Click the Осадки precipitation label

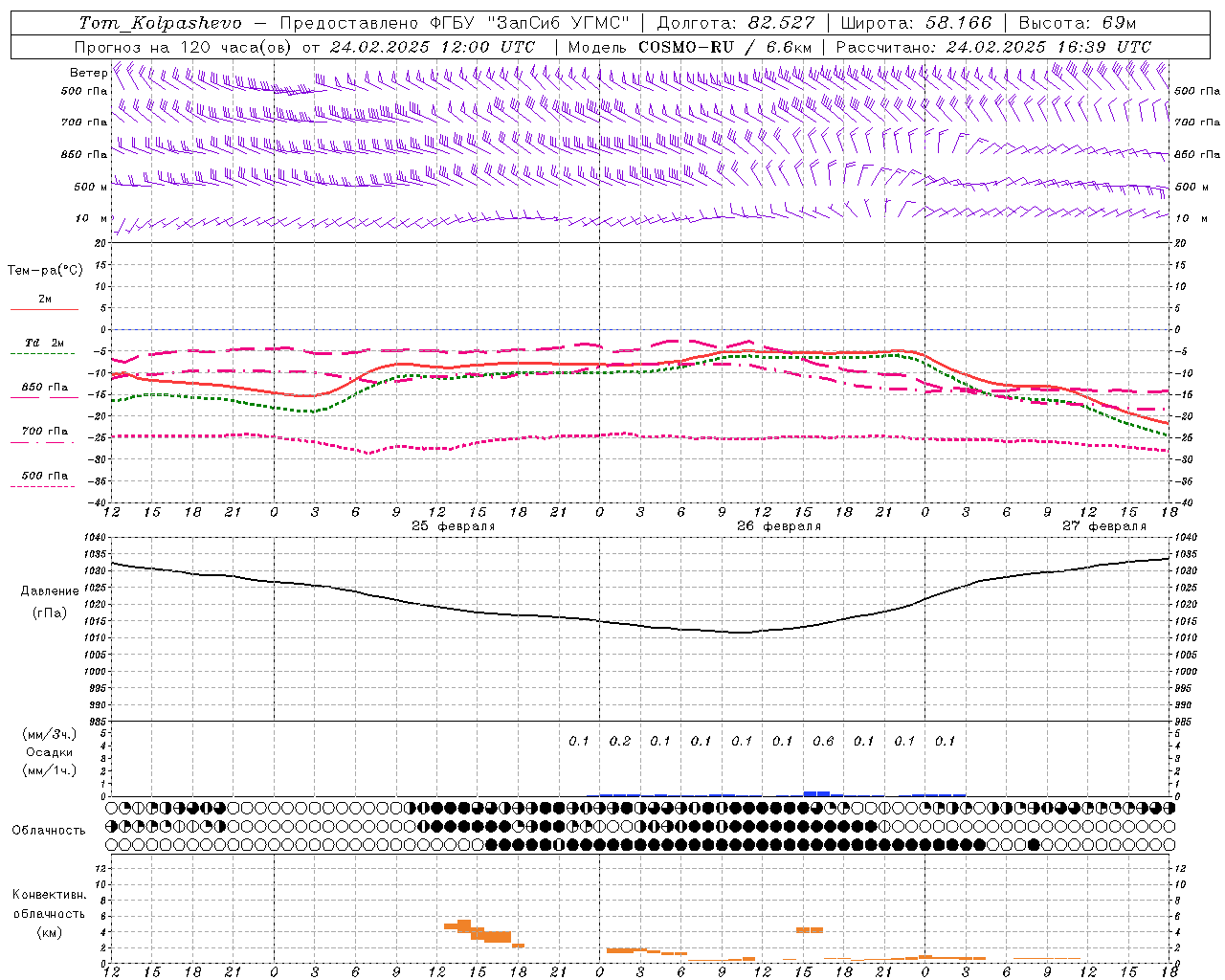(x=50, y=752)
